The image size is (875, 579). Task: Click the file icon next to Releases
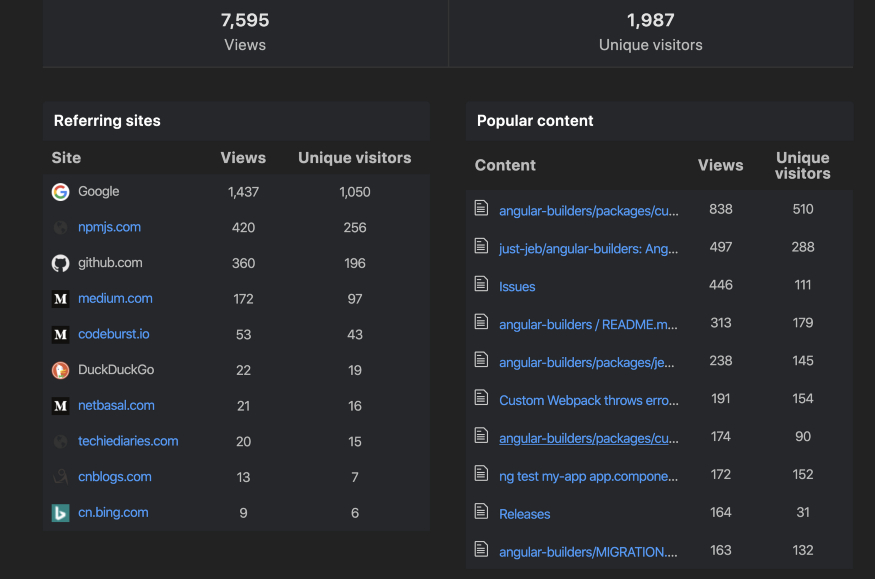click(x=482, y=513)
